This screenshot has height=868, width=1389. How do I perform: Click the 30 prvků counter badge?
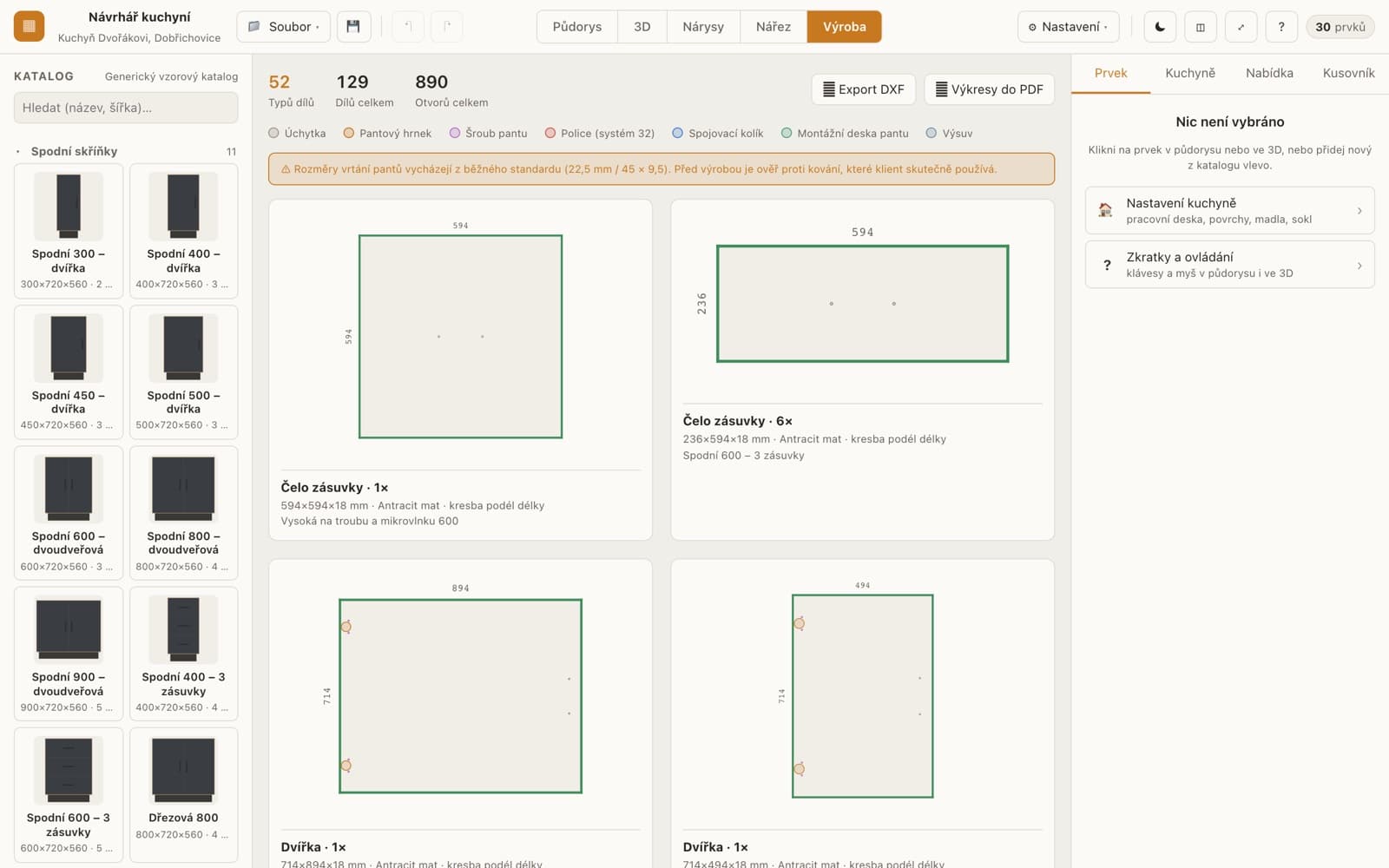click(x=1340, y=27)
